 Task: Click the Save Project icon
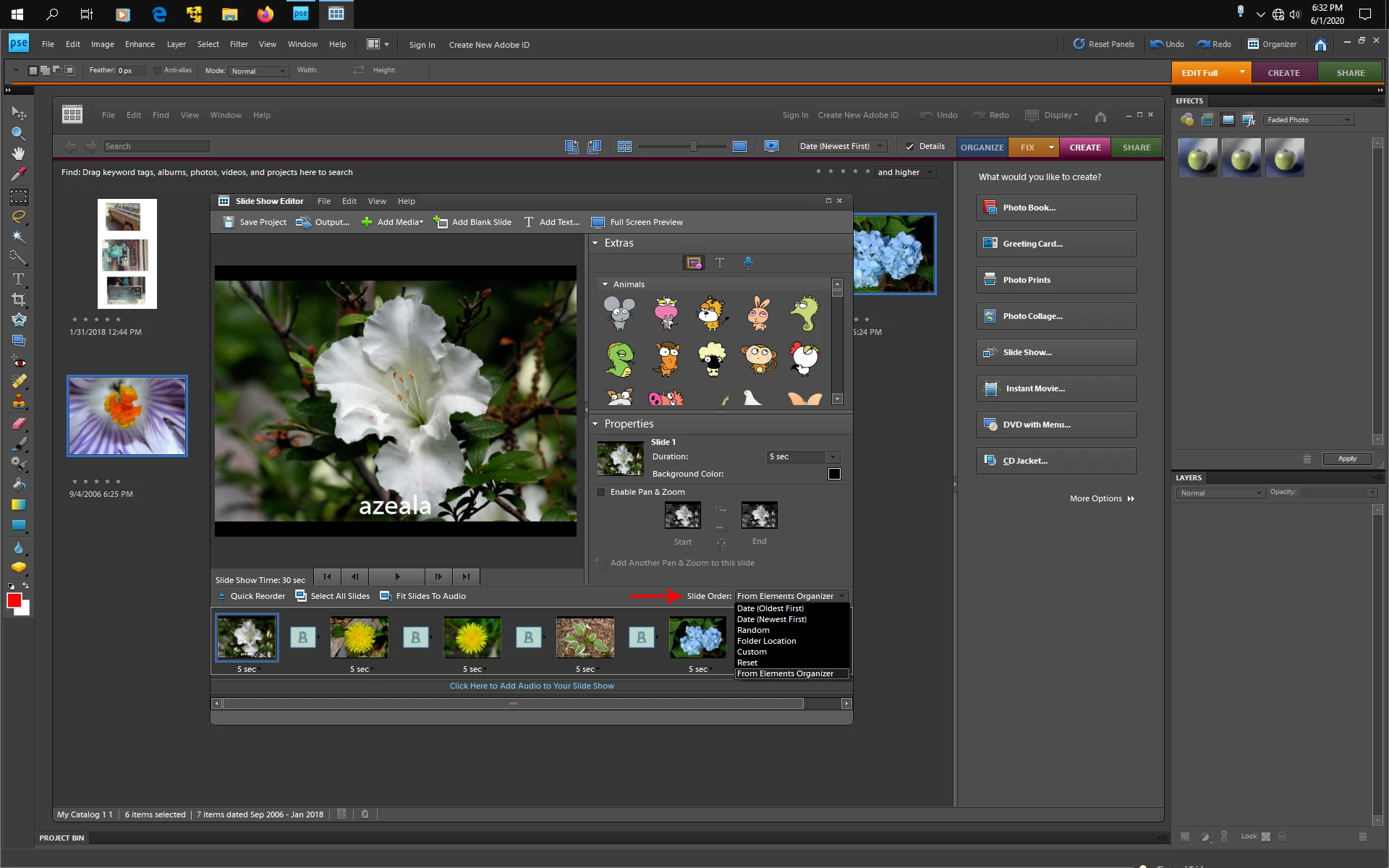click(x=229, y=222)
